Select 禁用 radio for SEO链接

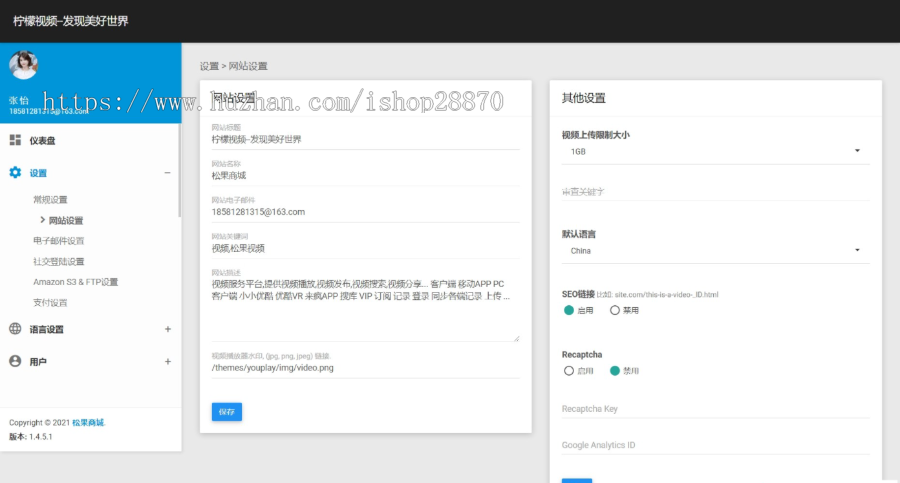pyautogui.click(x=615, y=310)
